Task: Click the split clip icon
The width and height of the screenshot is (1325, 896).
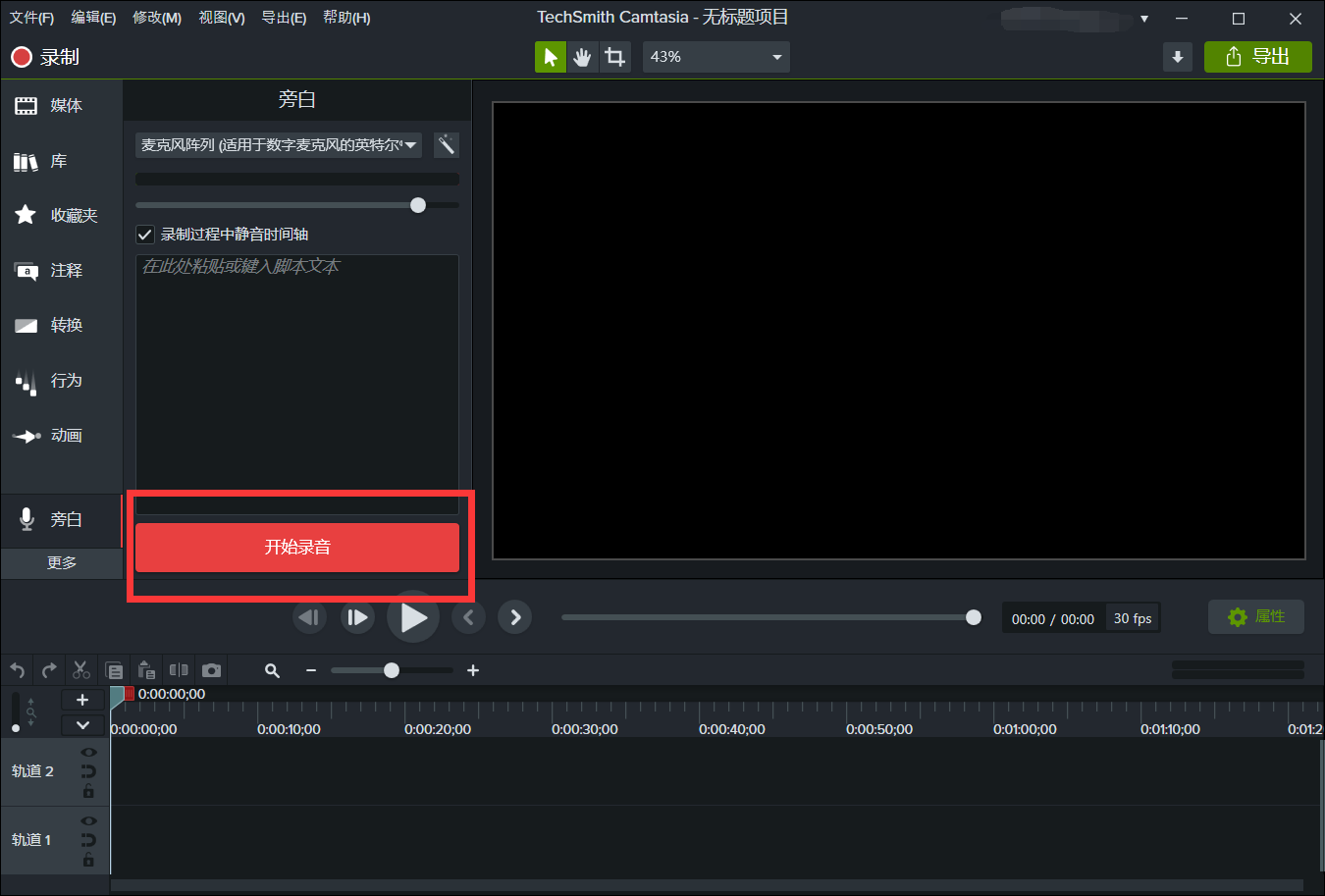Action: click(179, 670)
